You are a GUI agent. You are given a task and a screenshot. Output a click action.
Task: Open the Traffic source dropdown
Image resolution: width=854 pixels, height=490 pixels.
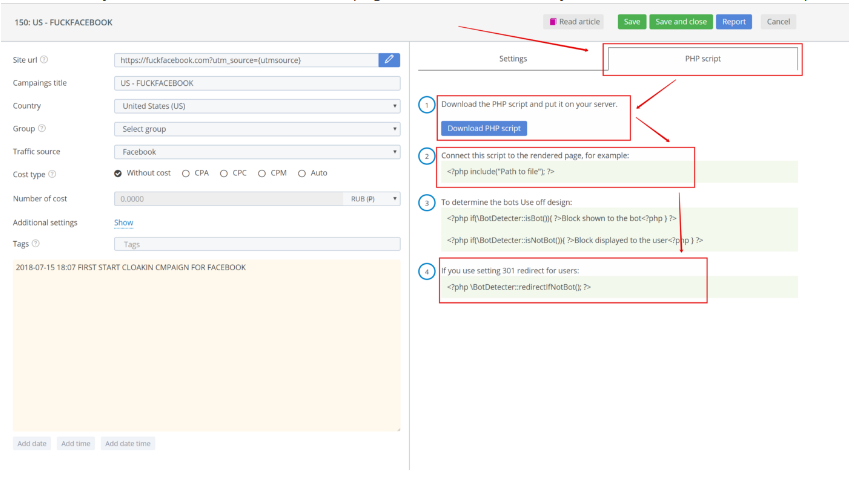pos(257,152)
